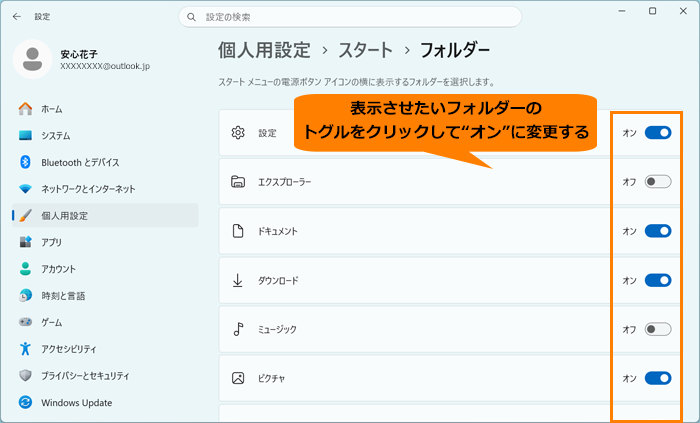Click the ミュージック row label
The image size is (700, 423).
pyautogui.click(x=277, y=330)
